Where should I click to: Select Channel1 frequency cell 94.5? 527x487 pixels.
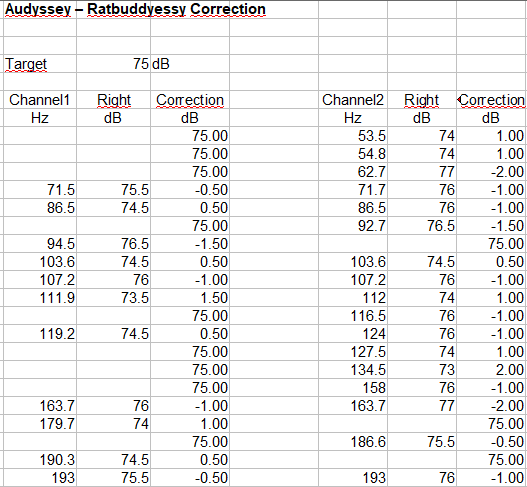click(40, 244)
